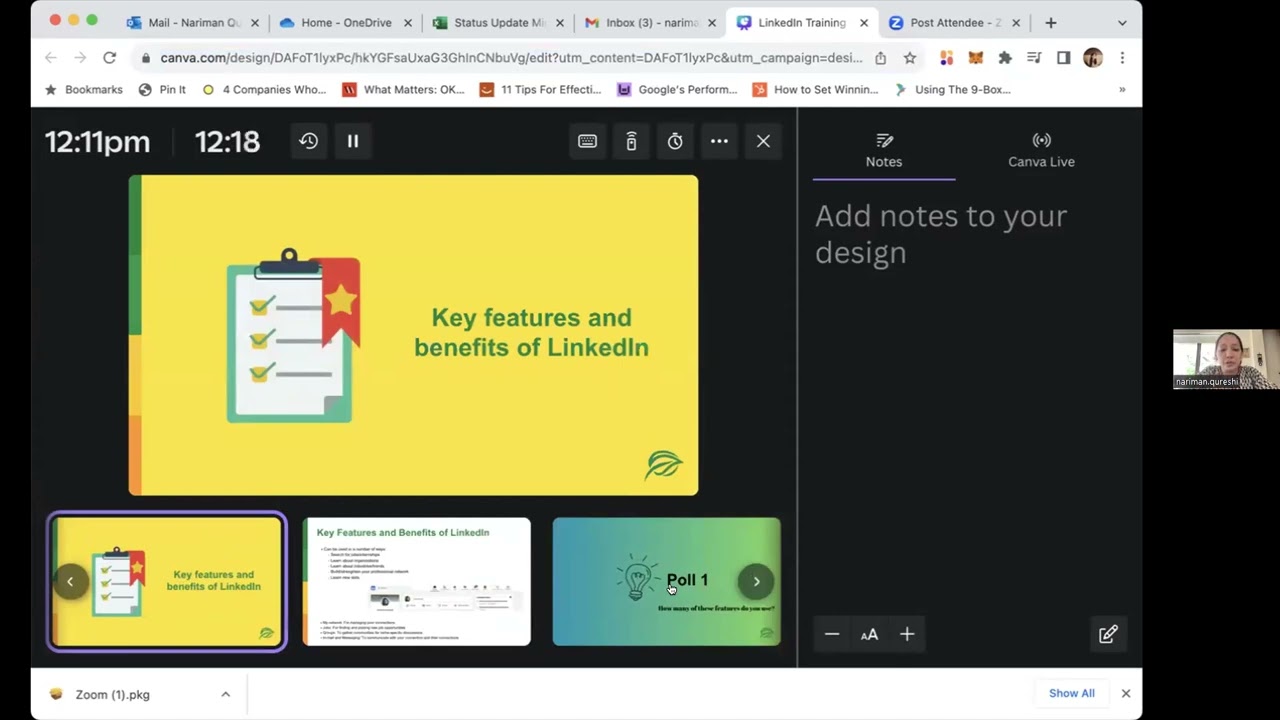Close the downloads bar

click(1125, 693)
